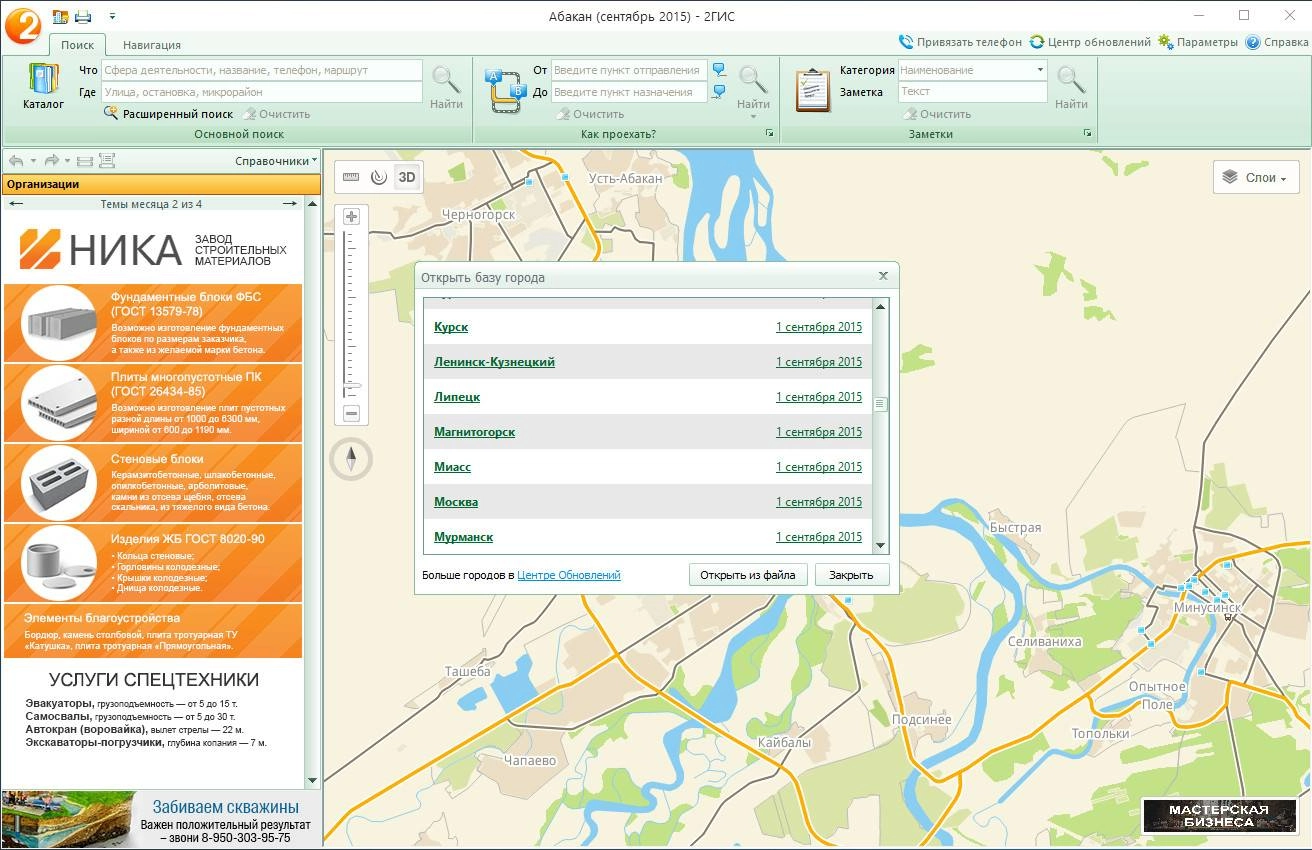
Task: Expand Как проехать group dialog launcher
Action: pyautogui.click(x=770, y=133)
